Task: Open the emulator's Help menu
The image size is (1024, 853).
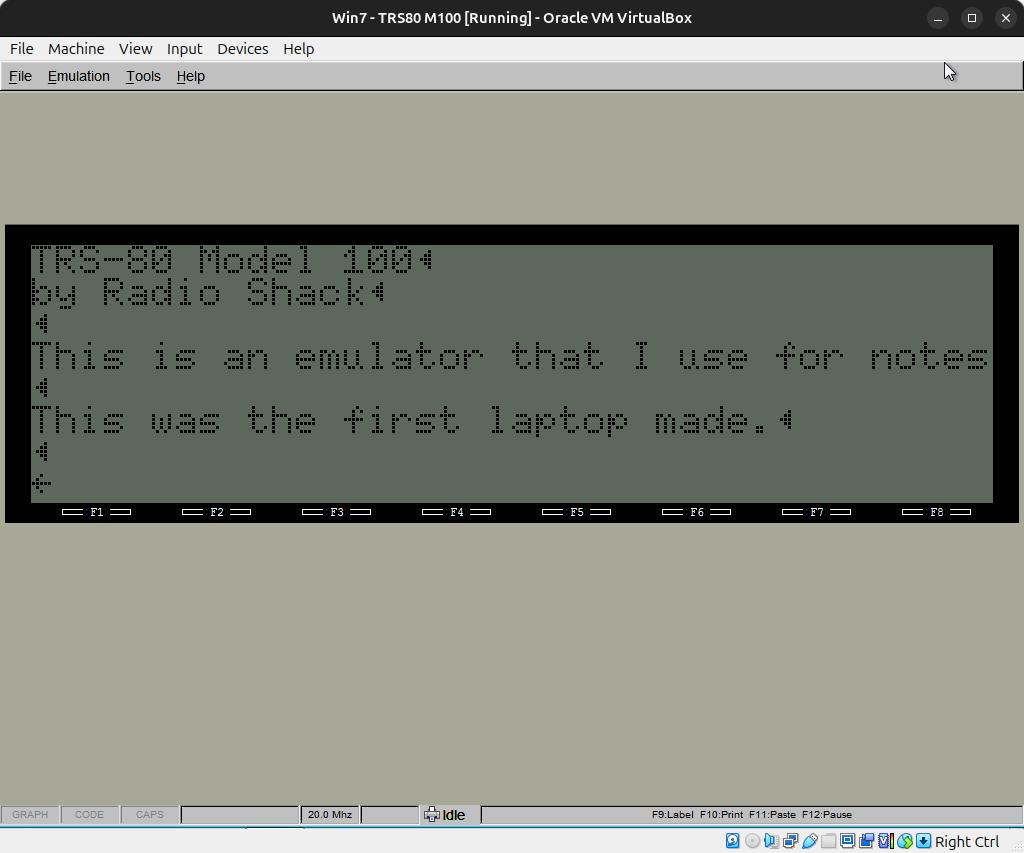Action: (191, 76)
